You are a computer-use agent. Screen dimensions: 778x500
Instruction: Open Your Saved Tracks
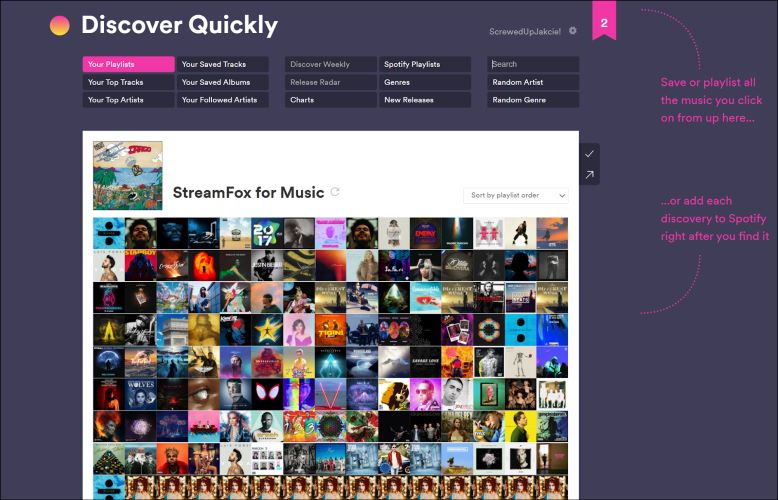pyautogui.click(x=222, y=64)
